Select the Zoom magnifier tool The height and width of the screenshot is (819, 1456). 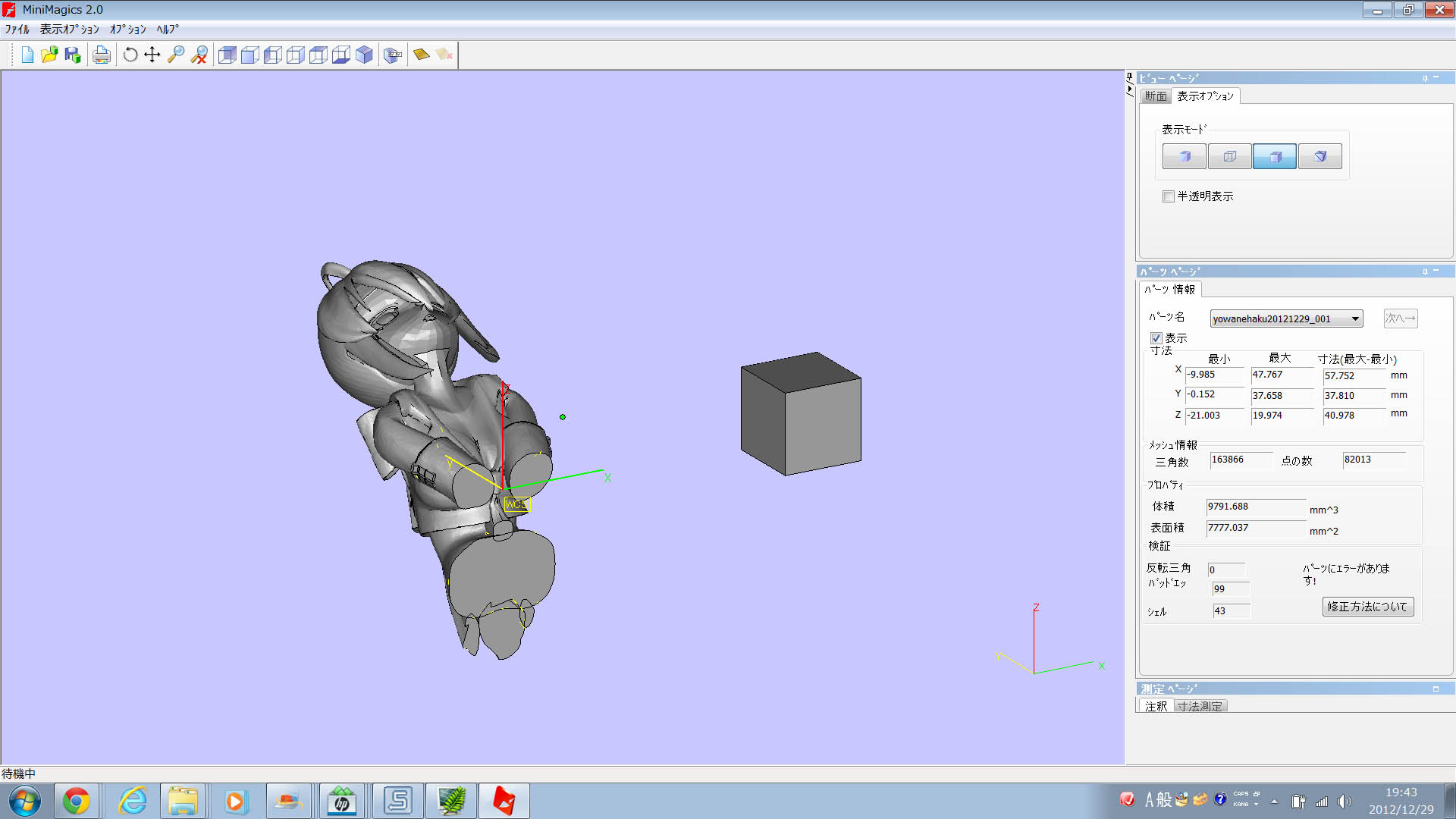(176, 55)
